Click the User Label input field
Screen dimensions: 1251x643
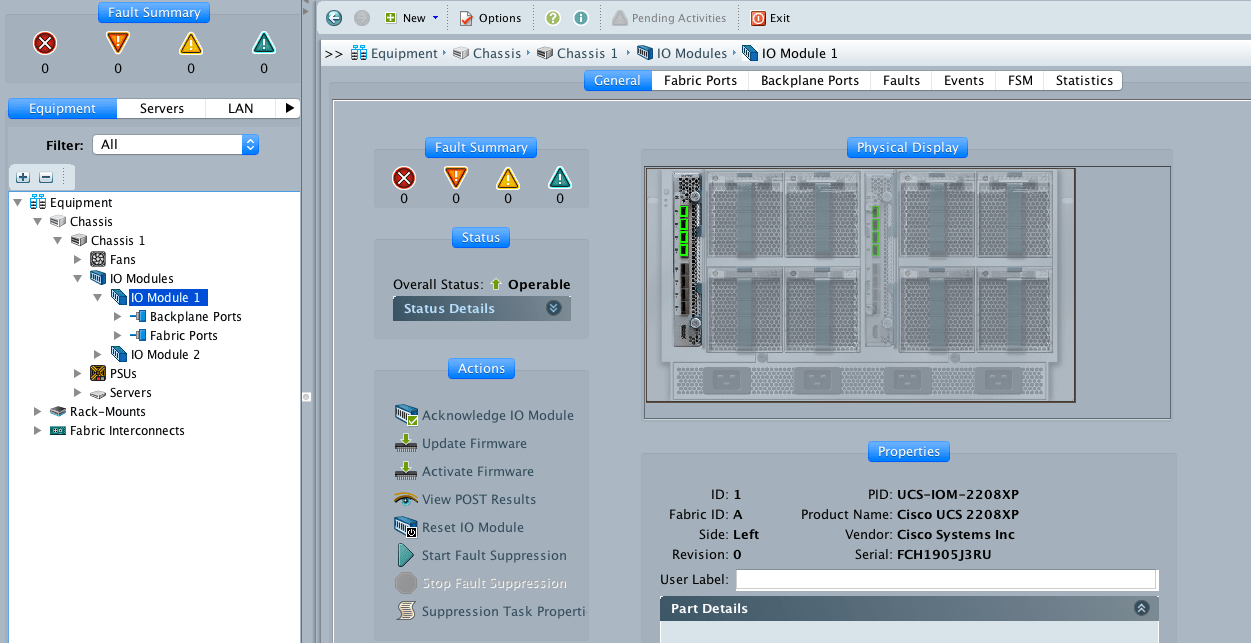946,580
